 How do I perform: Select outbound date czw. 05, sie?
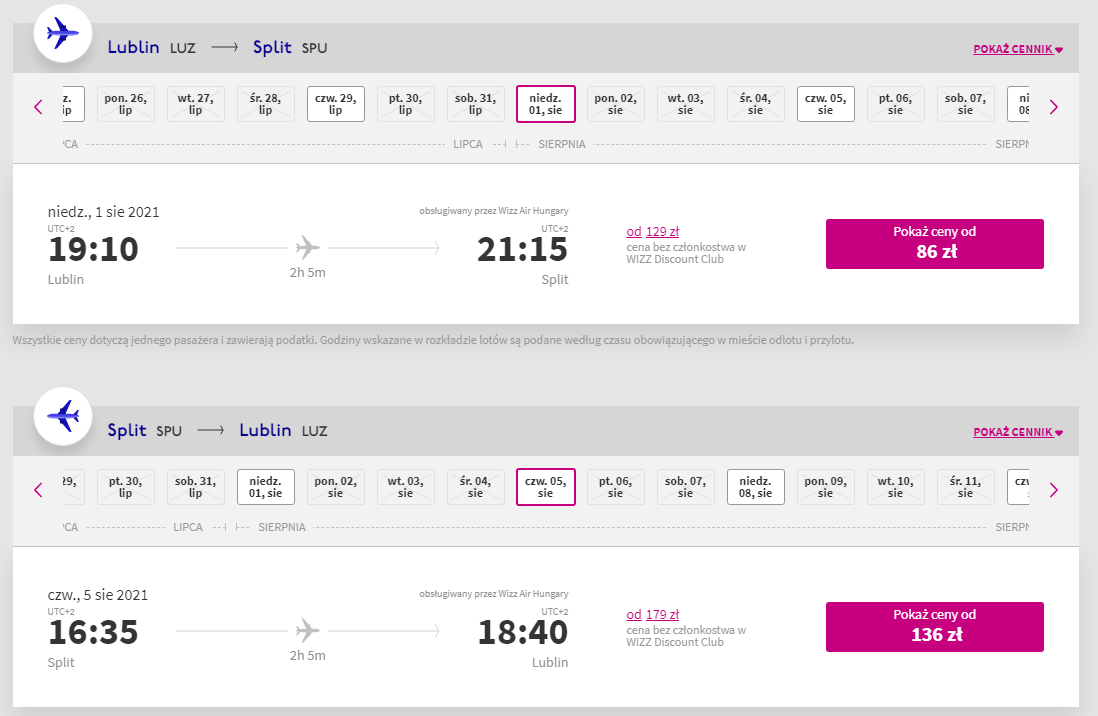click(x=826, y=104)
